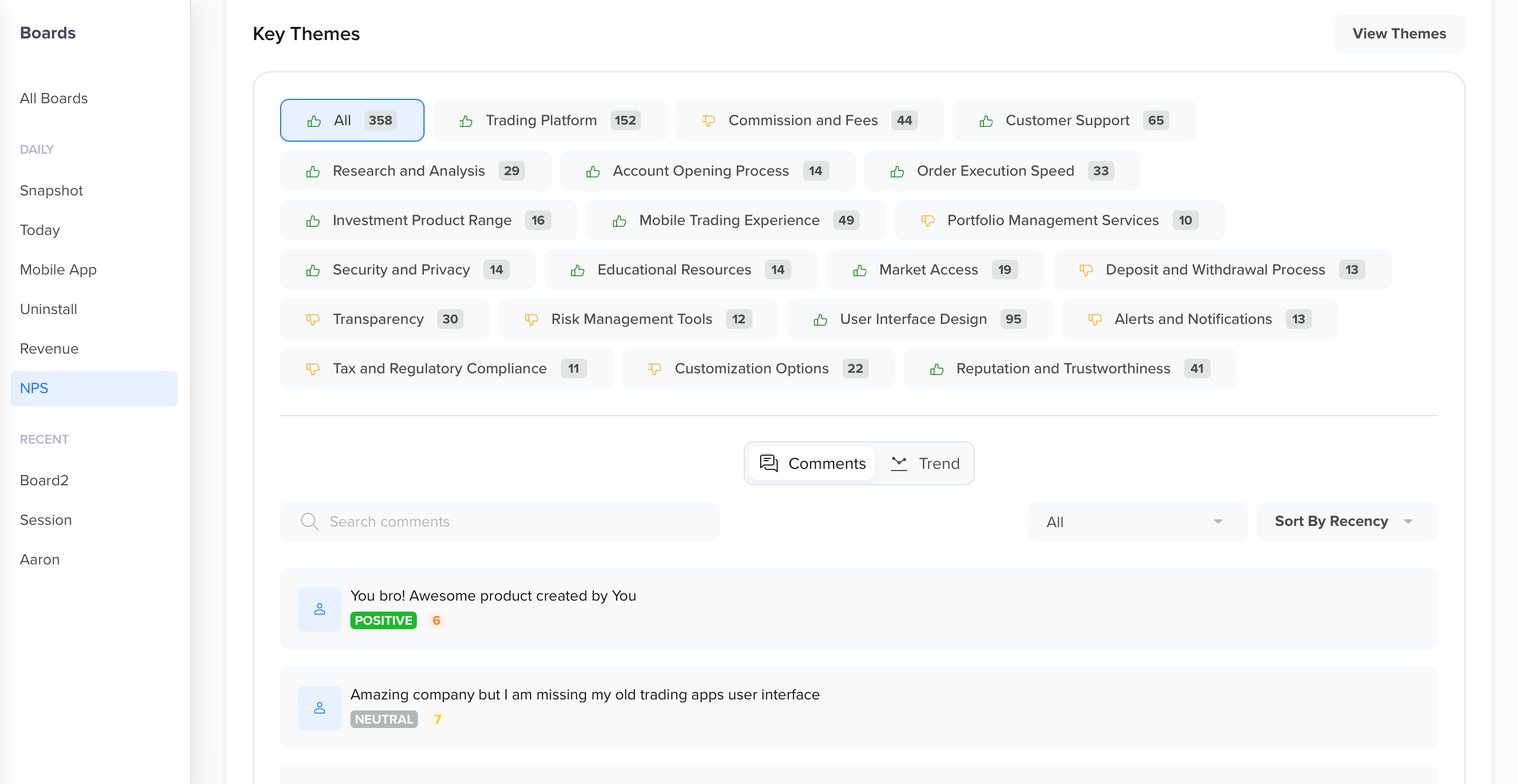Click thumbs-down icon on Portfolio Management Services
This screenshot has height=784, width=1517.
[x=928, y=220]
